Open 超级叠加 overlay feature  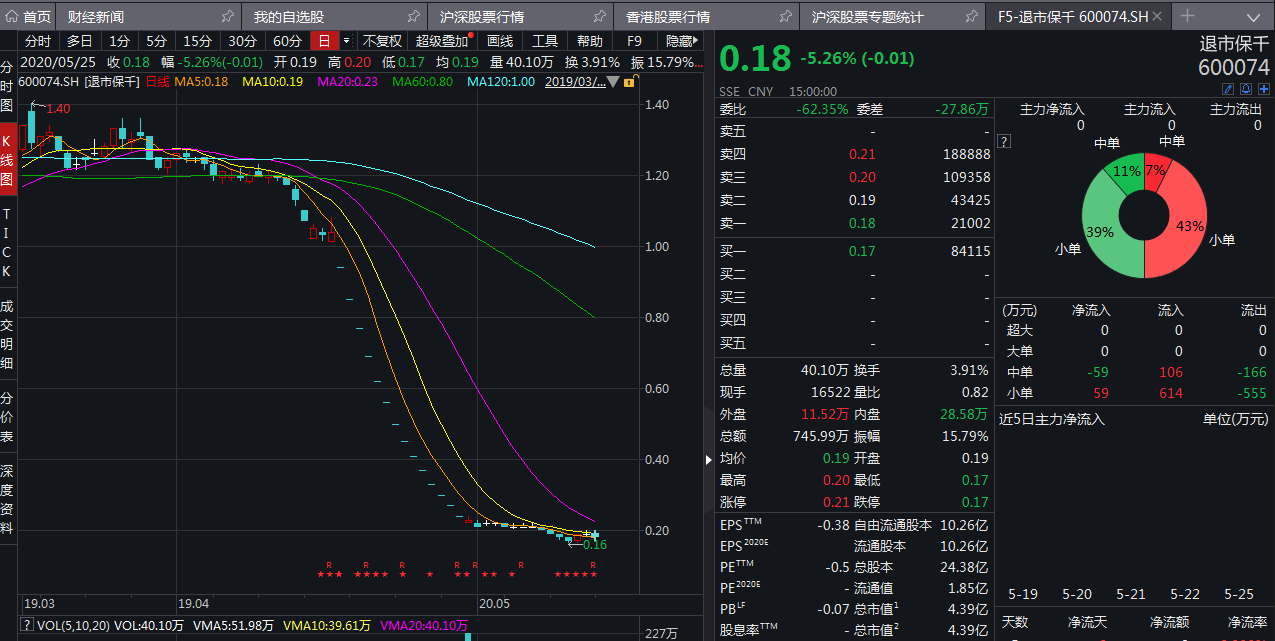[x=444, y=41]
